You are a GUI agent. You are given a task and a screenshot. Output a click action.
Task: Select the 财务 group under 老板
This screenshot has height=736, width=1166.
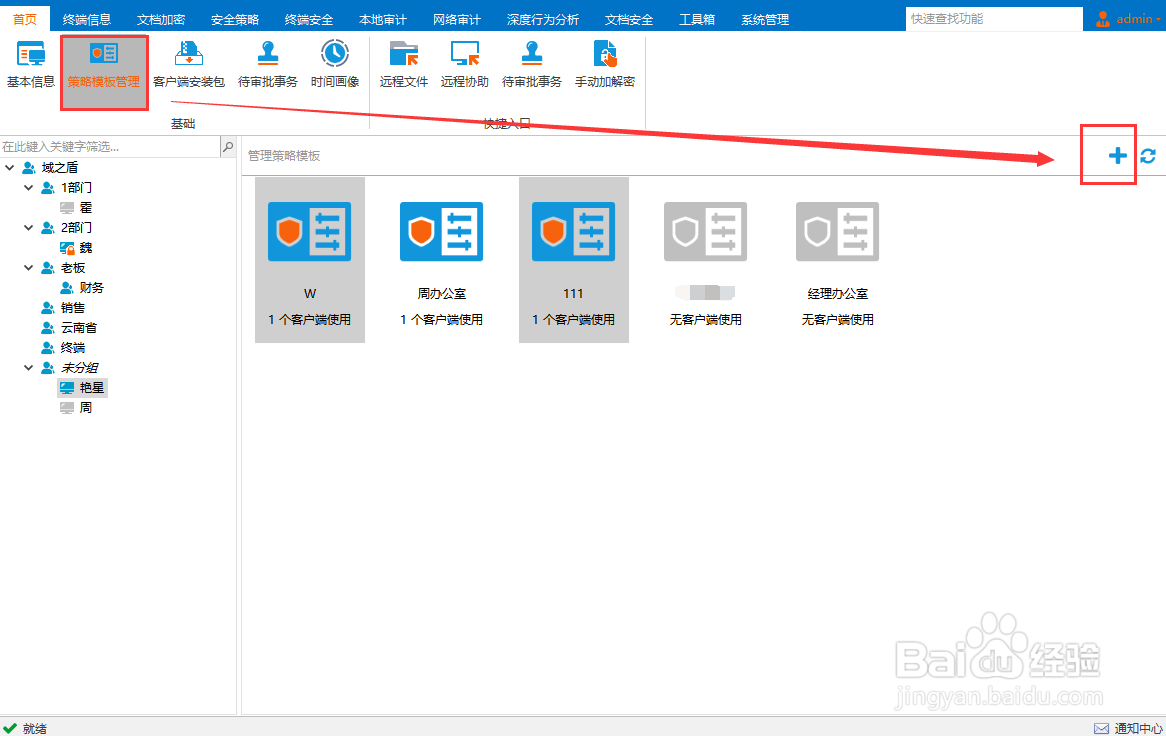tap(83, 288)
